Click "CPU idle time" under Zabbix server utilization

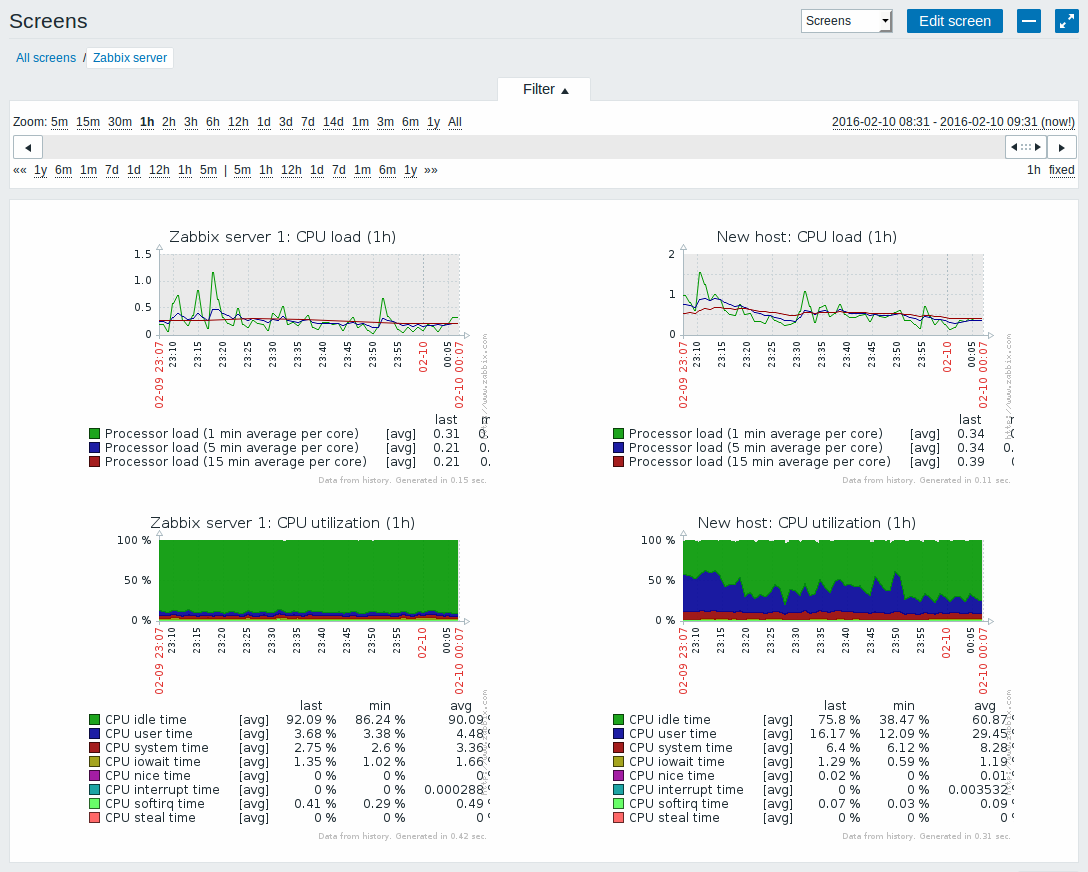coord(146,719)
